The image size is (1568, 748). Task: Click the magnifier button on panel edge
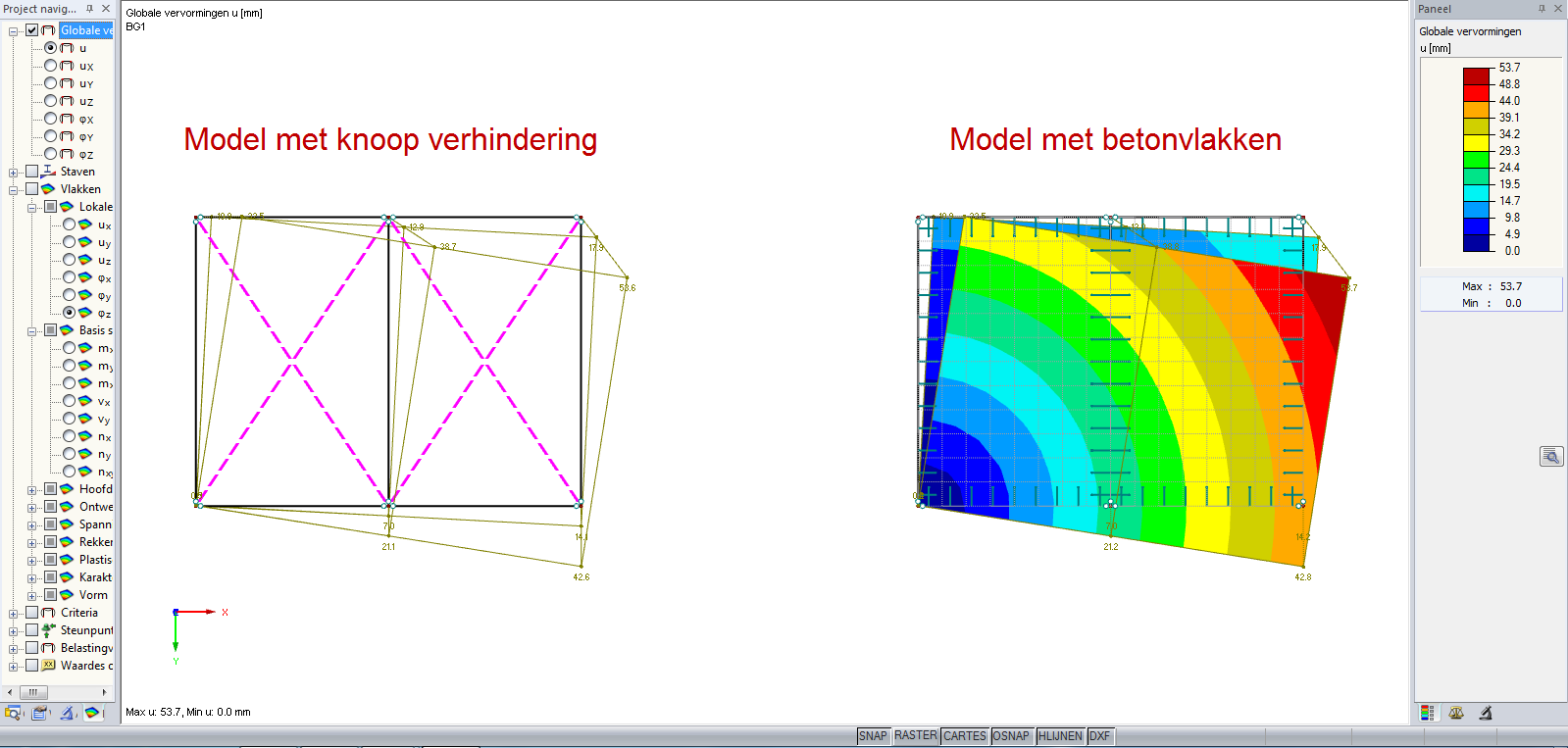[x=1551, y=456]
